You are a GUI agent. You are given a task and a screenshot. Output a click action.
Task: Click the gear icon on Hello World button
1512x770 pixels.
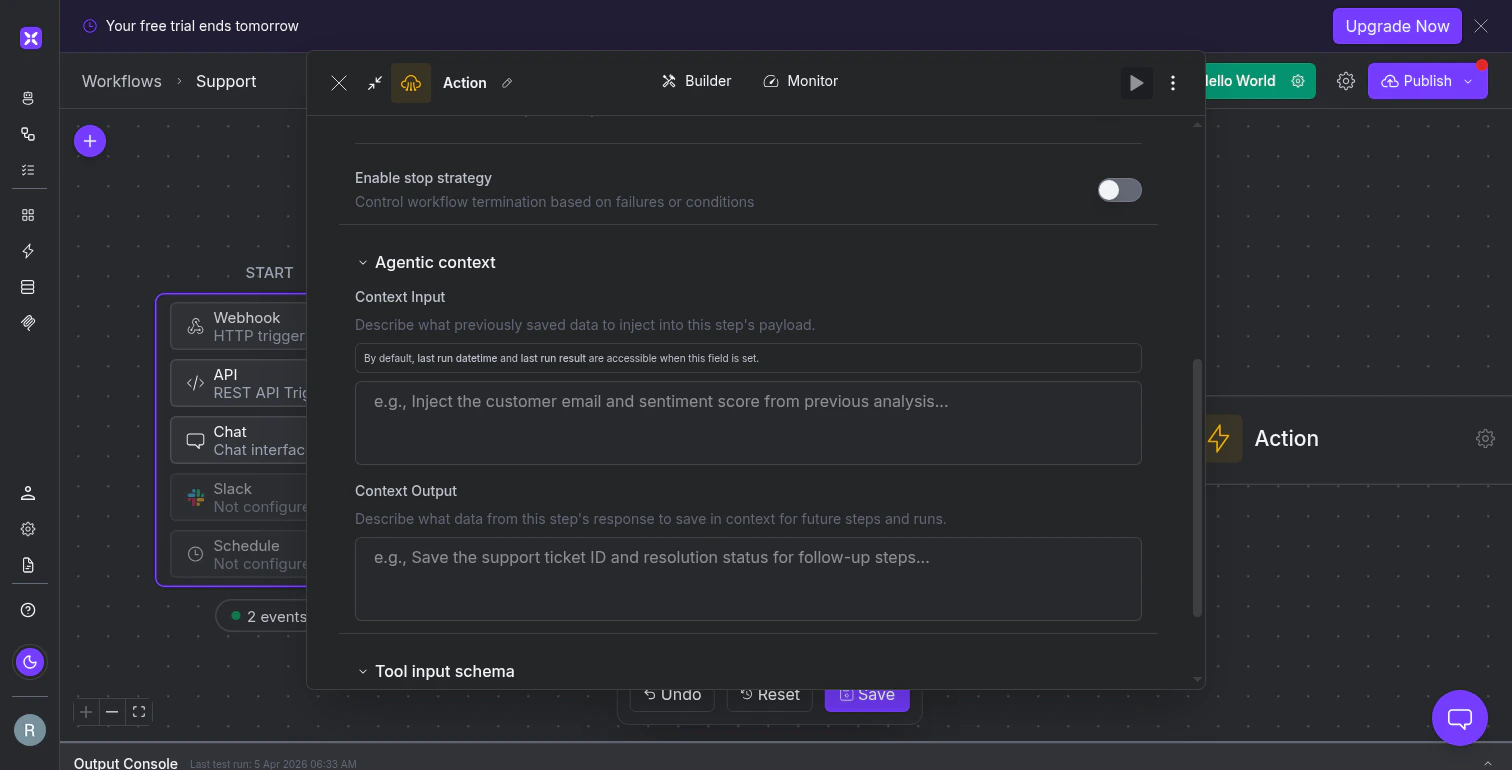pos(1298,81)
